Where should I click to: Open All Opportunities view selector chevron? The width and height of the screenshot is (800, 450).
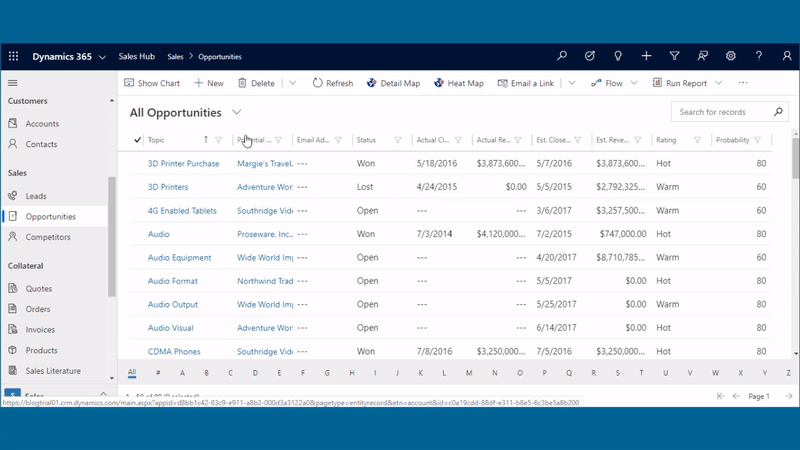tap(237, 112)
